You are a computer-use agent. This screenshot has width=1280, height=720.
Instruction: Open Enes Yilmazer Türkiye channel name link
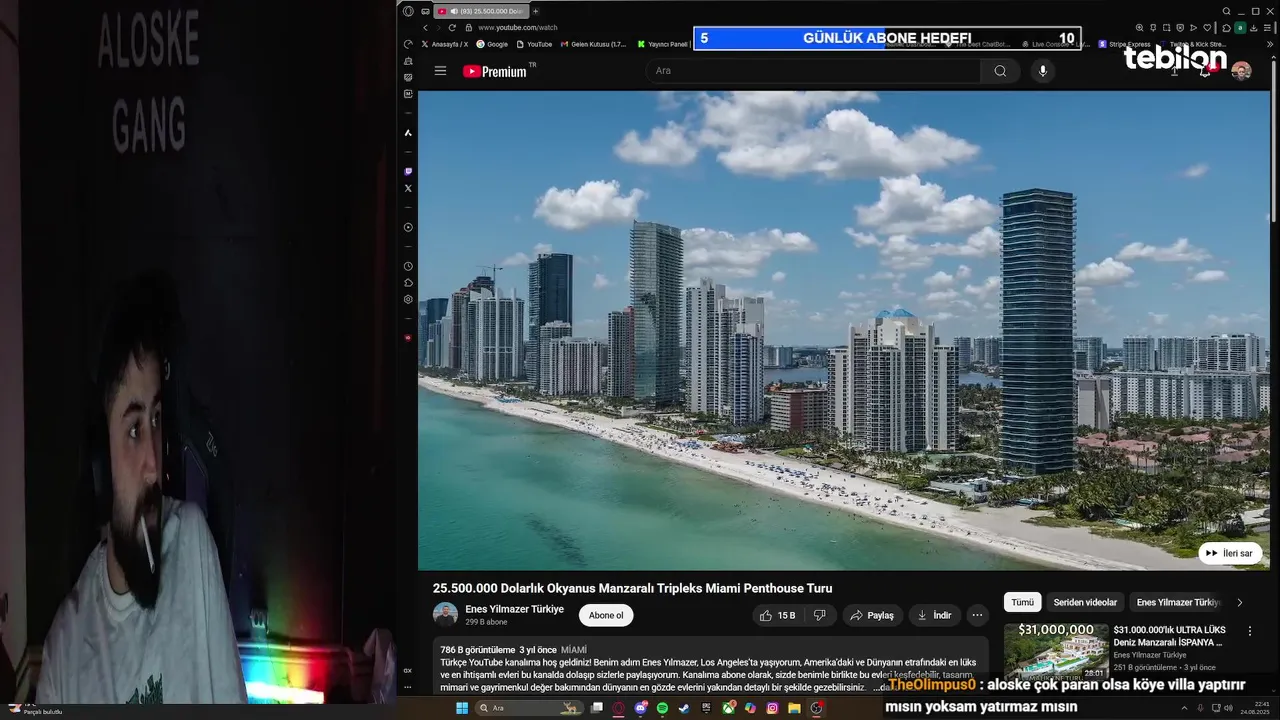pyautogui.click(x=514, y=609)
